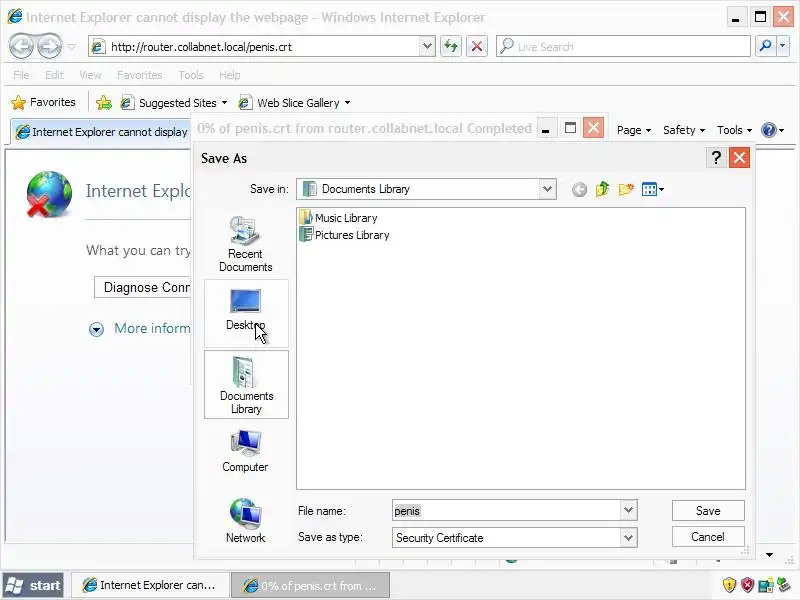Open search provider dropdown arrow
This screenshot has width=800, height=600.
point(783,46)
